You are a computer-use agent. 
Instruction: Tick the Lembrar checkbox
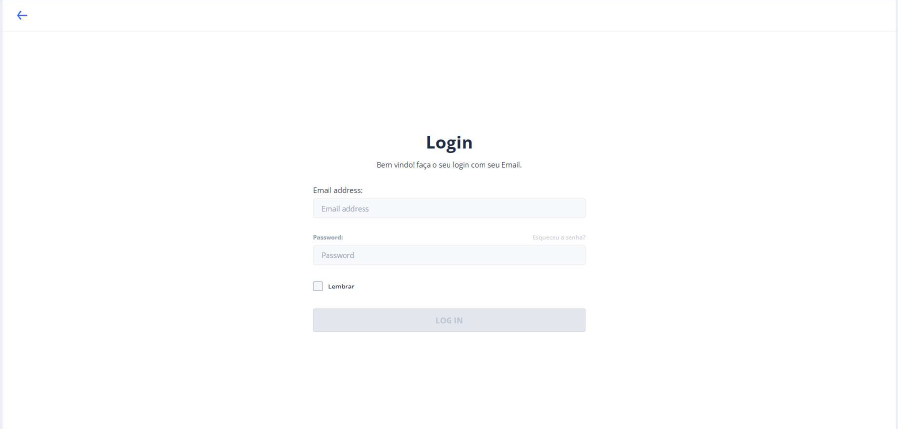tap(318, 286)
